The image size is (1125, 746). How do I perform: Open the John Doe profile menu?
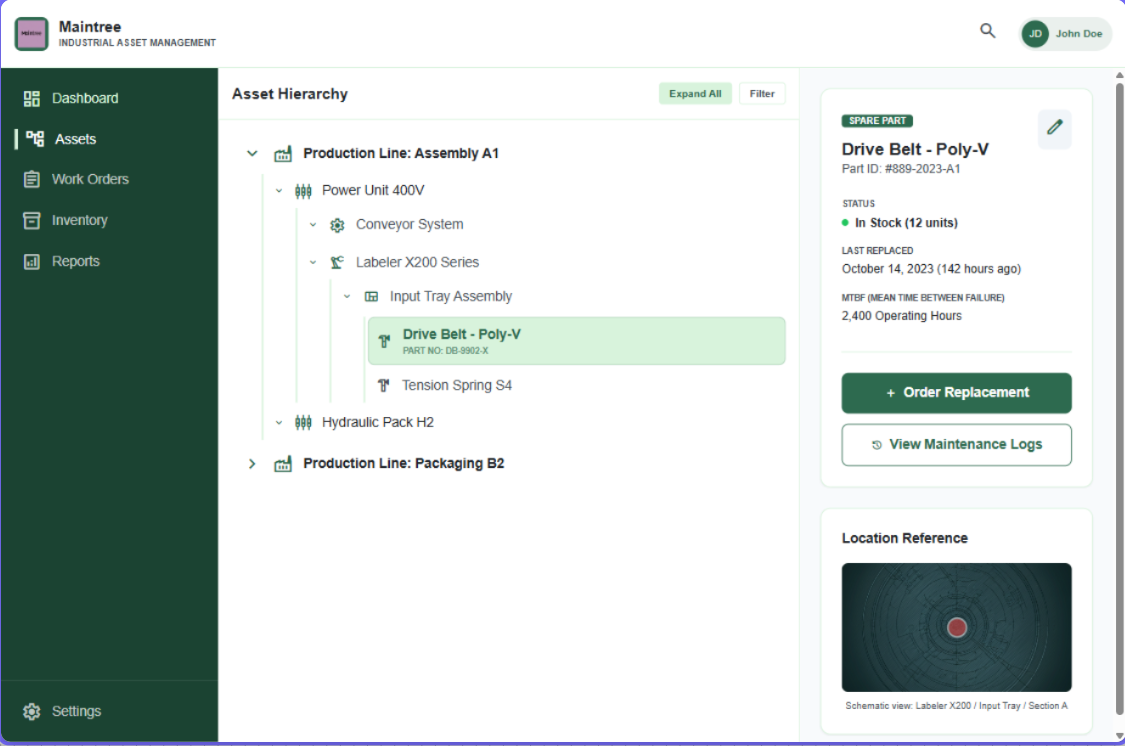pos(1065,33)
